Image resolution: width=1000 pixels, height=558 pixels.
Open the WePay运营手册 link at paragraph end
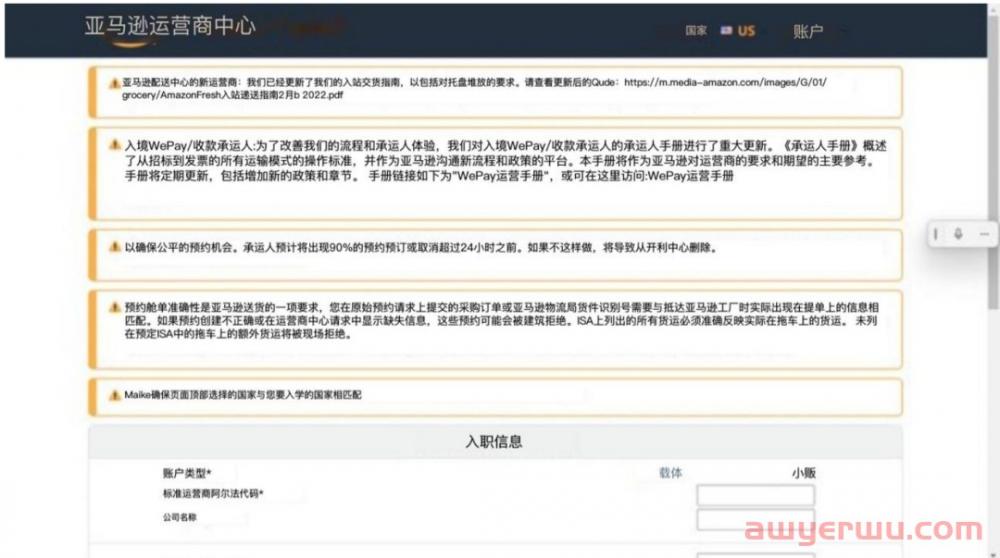(x=691, y=176)
